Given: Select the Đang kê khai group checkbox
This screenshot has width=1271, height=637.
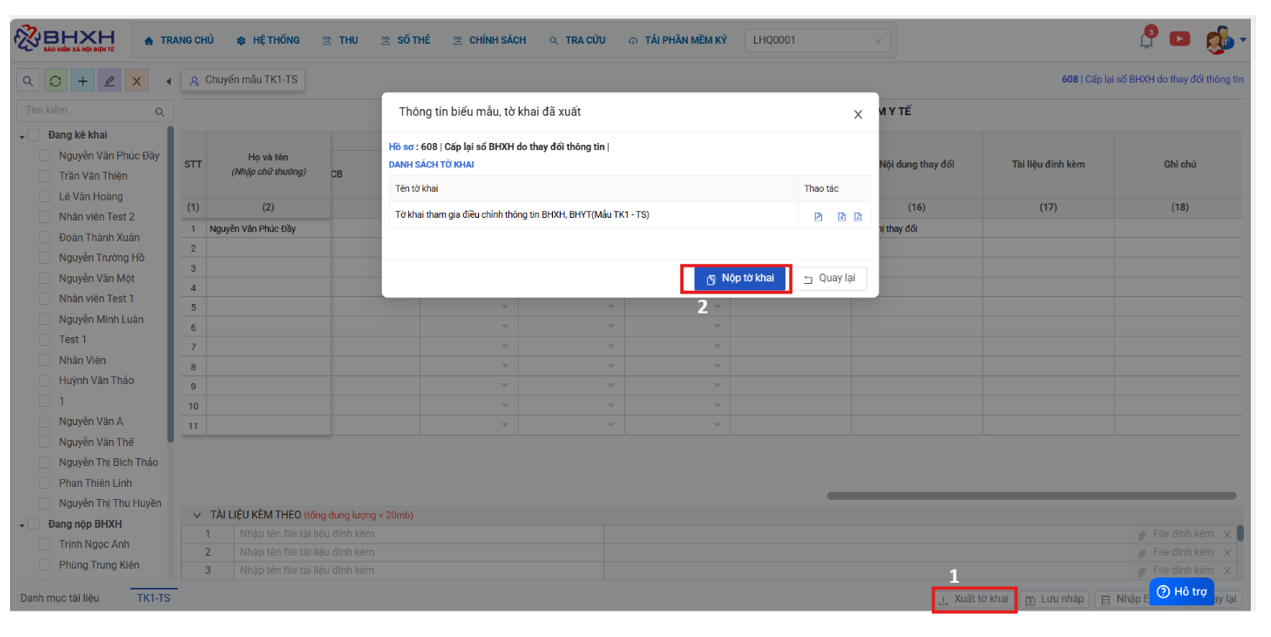Looking at the screenshot, I should tap(34, 135).
